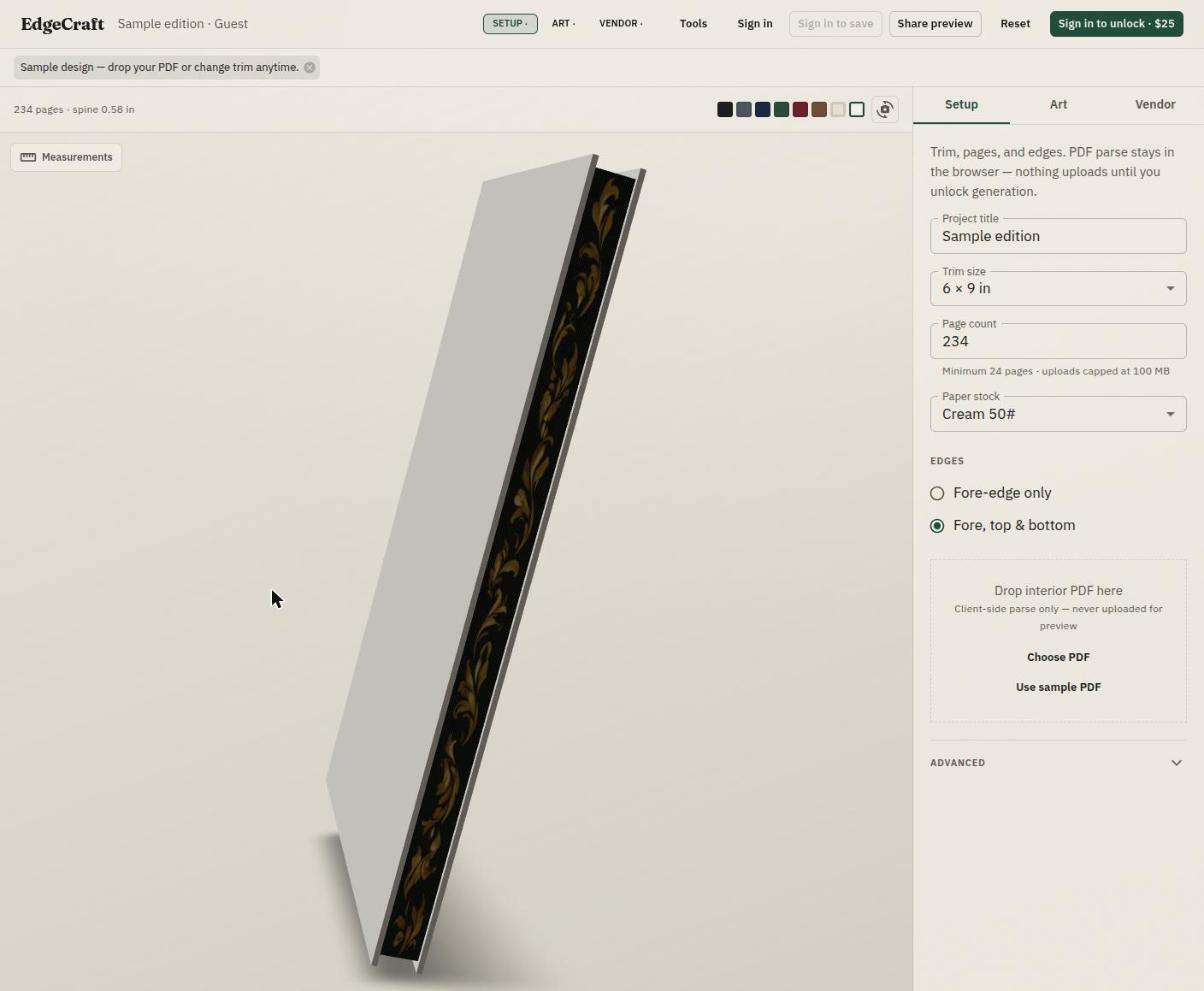
Task: Click the EdgeCraft logo
Action: click(62, 24)
